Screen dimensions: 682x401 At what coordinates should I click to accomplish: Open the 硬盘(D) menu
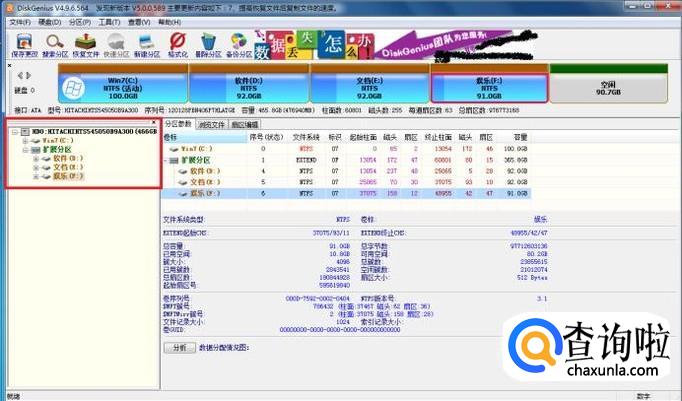50,22
